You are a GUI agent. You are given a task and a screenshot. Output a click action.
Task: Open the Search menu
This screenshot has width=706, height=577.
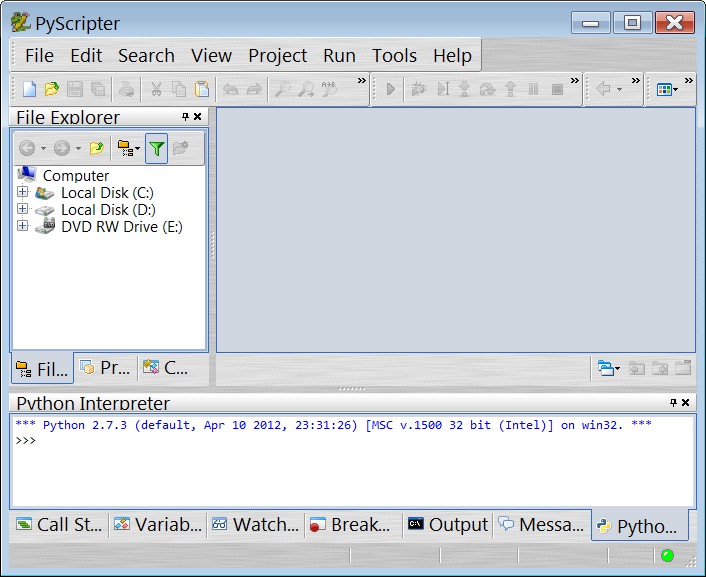(146, 55)
